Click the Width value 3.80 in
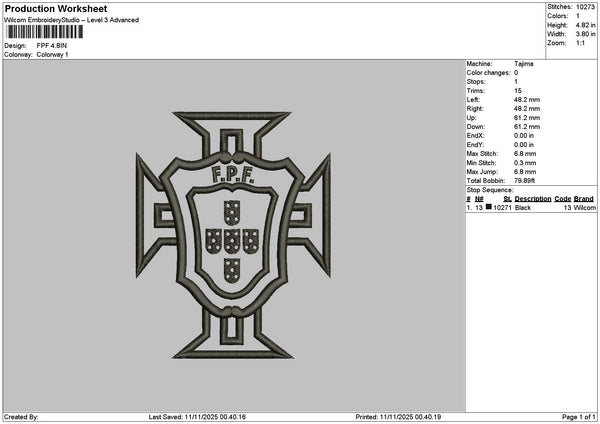 pos(585,34)
